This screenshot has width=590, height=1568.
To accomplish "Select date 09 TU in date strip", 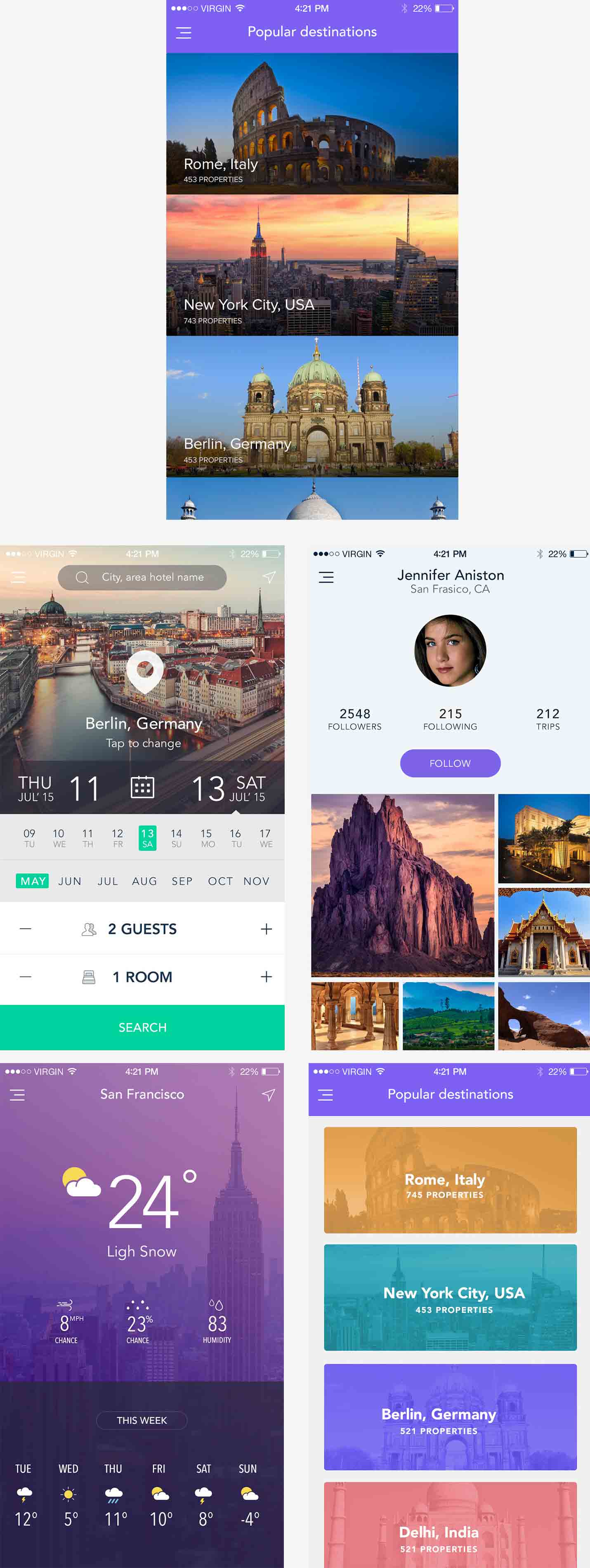I will pos(29,837).
